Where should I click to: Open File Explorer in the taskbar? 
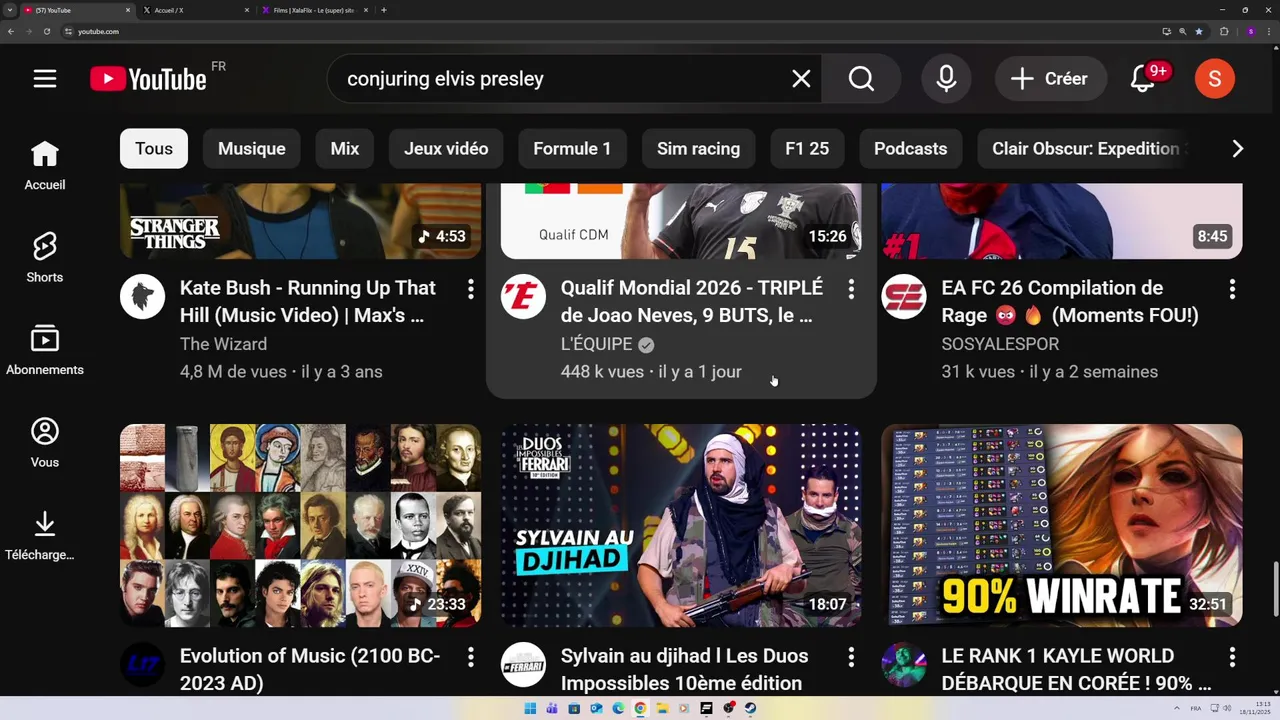[662, 708]
